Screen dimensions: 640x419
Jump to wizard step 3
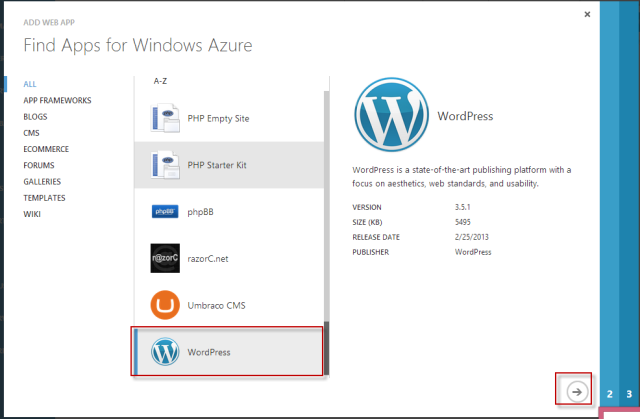[629, 394]
